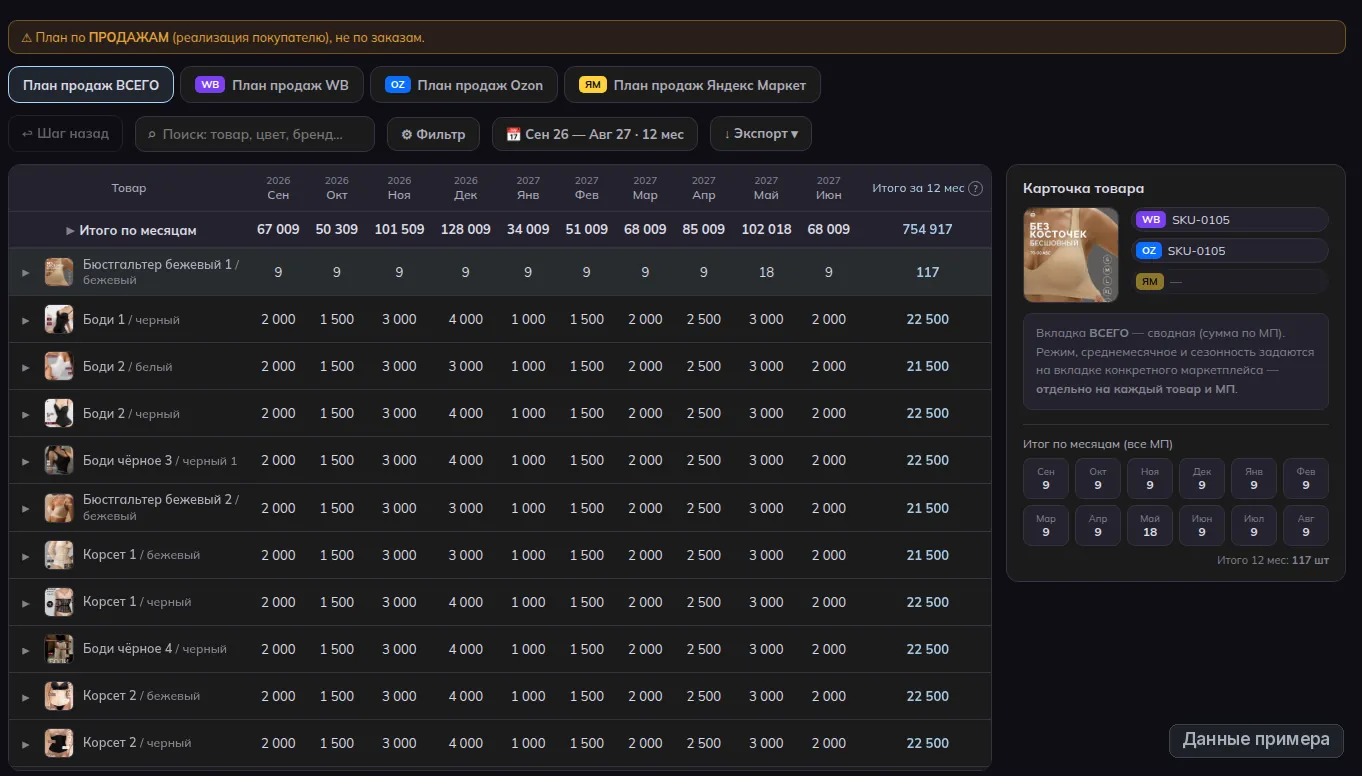Click the thumbnail of Корсет 1 / бежевый
The height and width of the screenshot is (776, 1362).
(59, 555)
